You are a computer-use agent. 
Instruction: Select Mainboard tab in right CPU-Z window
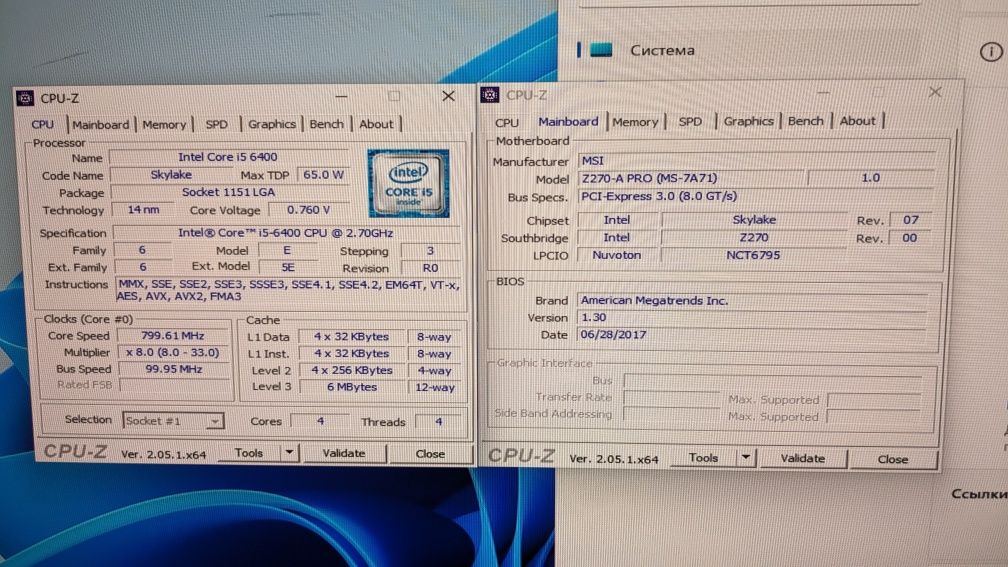[568, 122]
